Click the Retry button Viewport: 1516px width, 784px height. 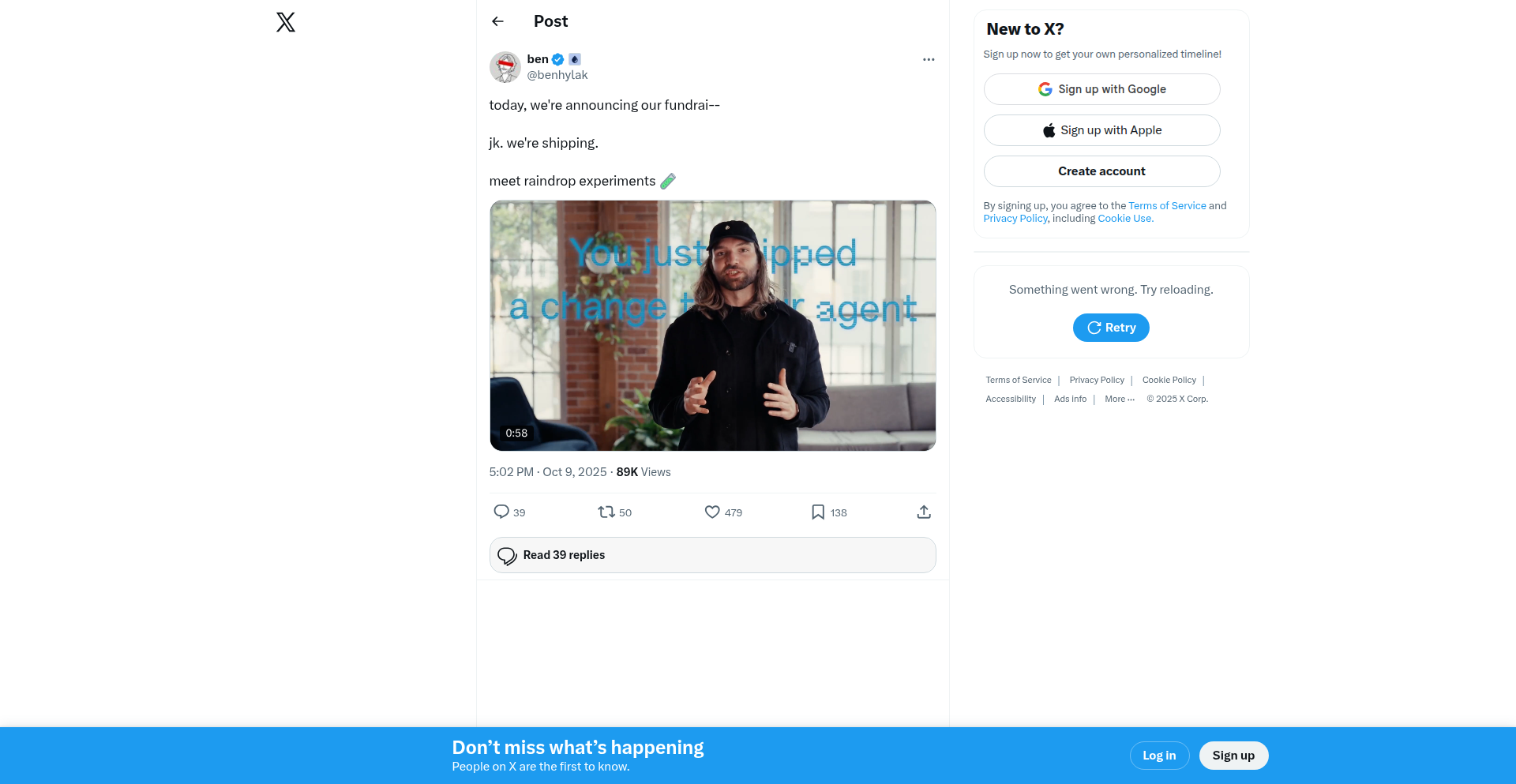click(1111, 328)
